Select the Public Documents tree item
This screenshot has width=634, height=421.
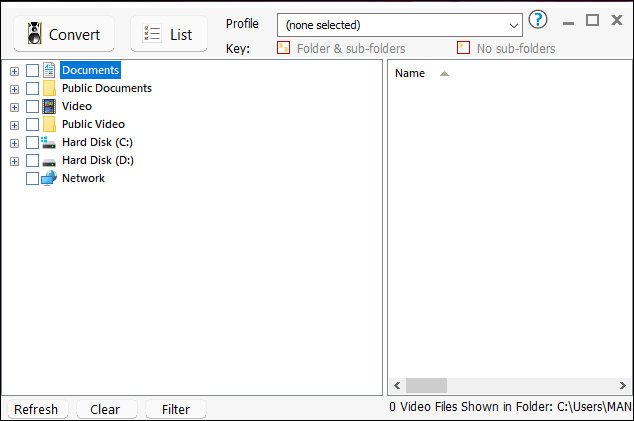(107, 88)
